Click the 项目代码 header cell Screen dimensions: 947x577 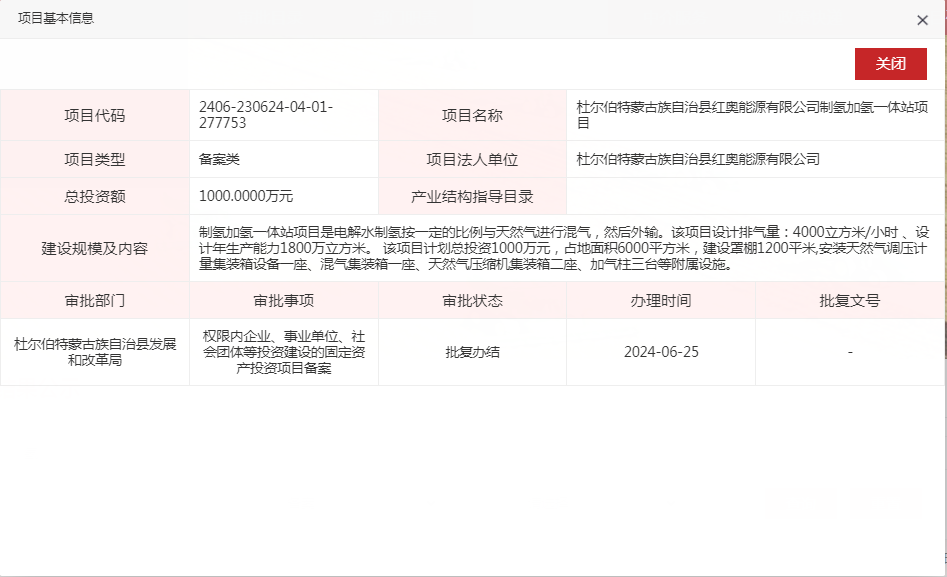pyautogui.click(x=96, y=115)
